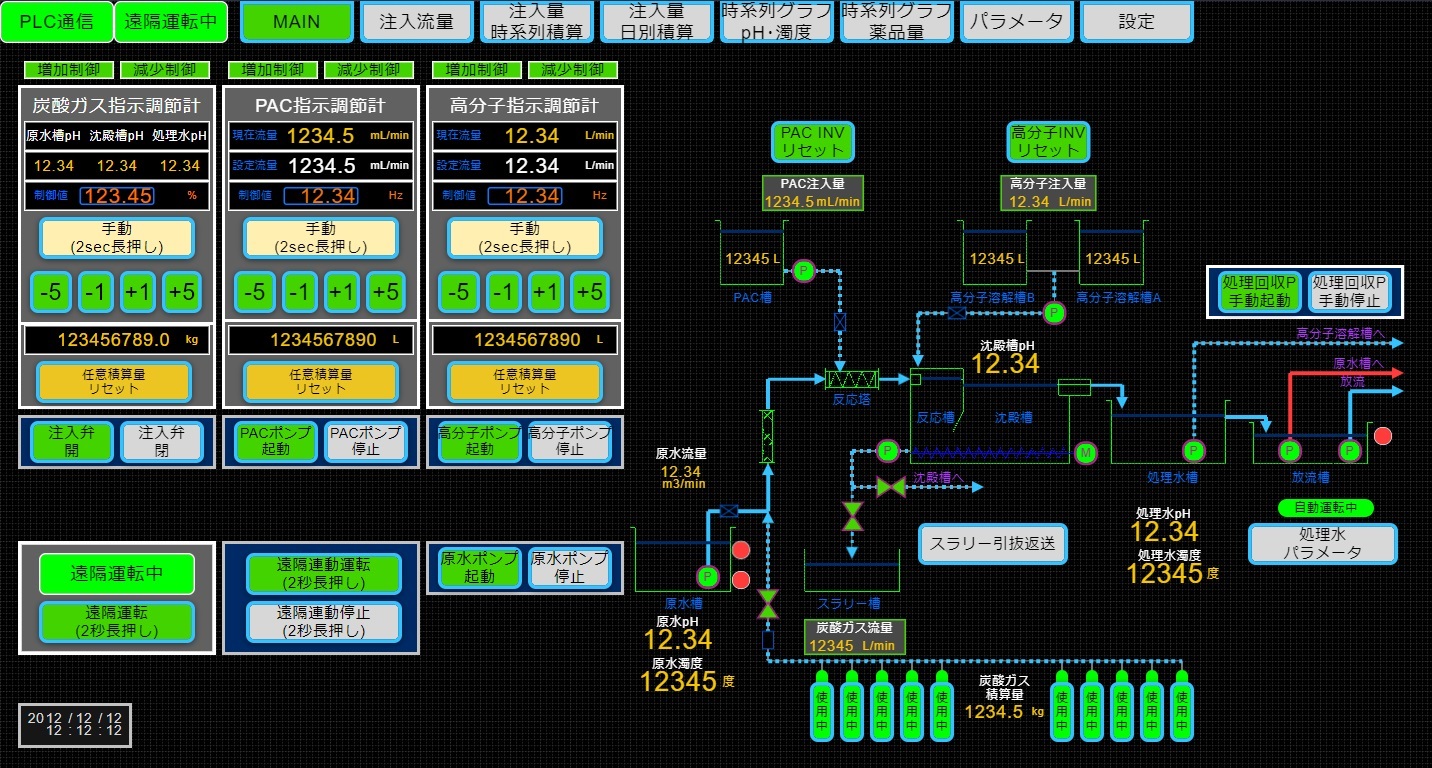
Task: Click the valve icon directly above スラリー槽
Action: (852, 516)
